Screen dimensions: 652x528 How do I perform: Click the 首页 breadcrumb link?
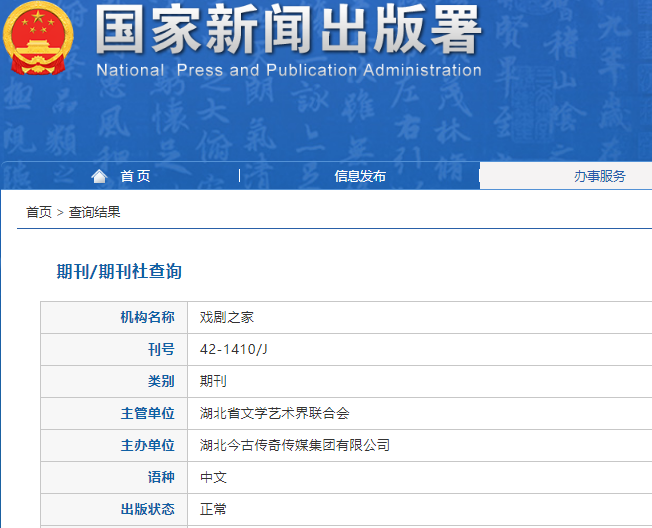tap(39, 212)
